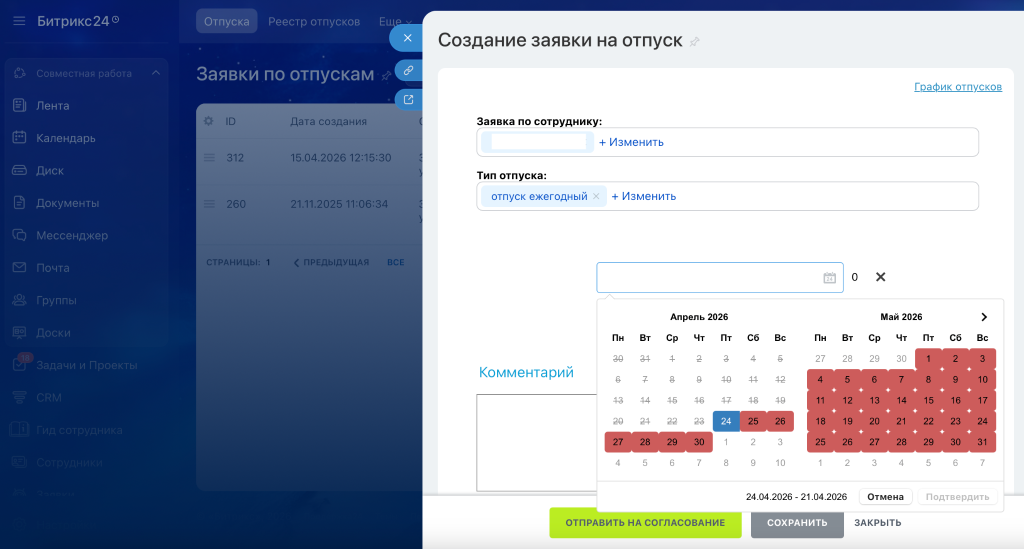The height and width of the screenshot is (549, 1024).
Task: Click the copy link icon on panel edge
Action: coord(407,71)
